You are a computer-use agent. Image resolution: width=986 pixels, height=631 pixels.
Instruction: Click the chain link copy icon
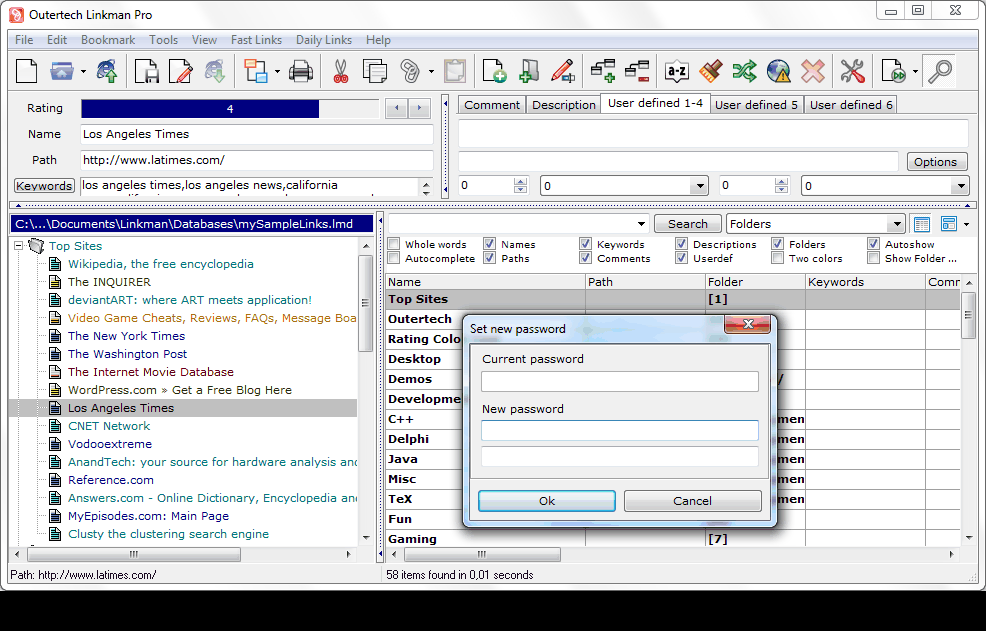[410, 71]
